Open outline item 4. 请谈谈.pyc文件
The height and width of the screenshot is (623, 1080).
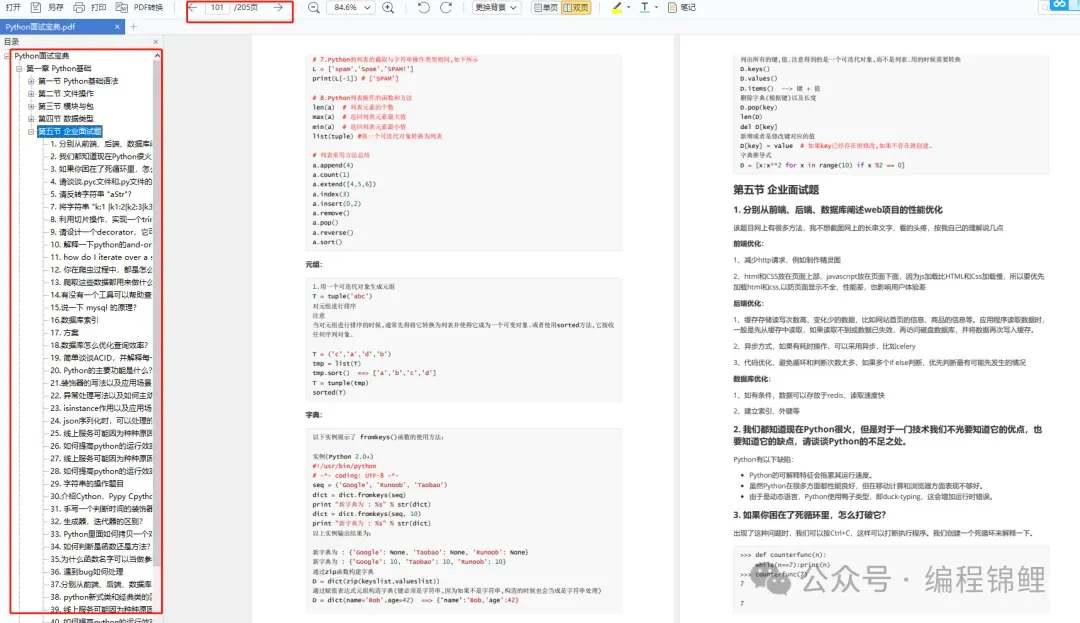point(101,182)
